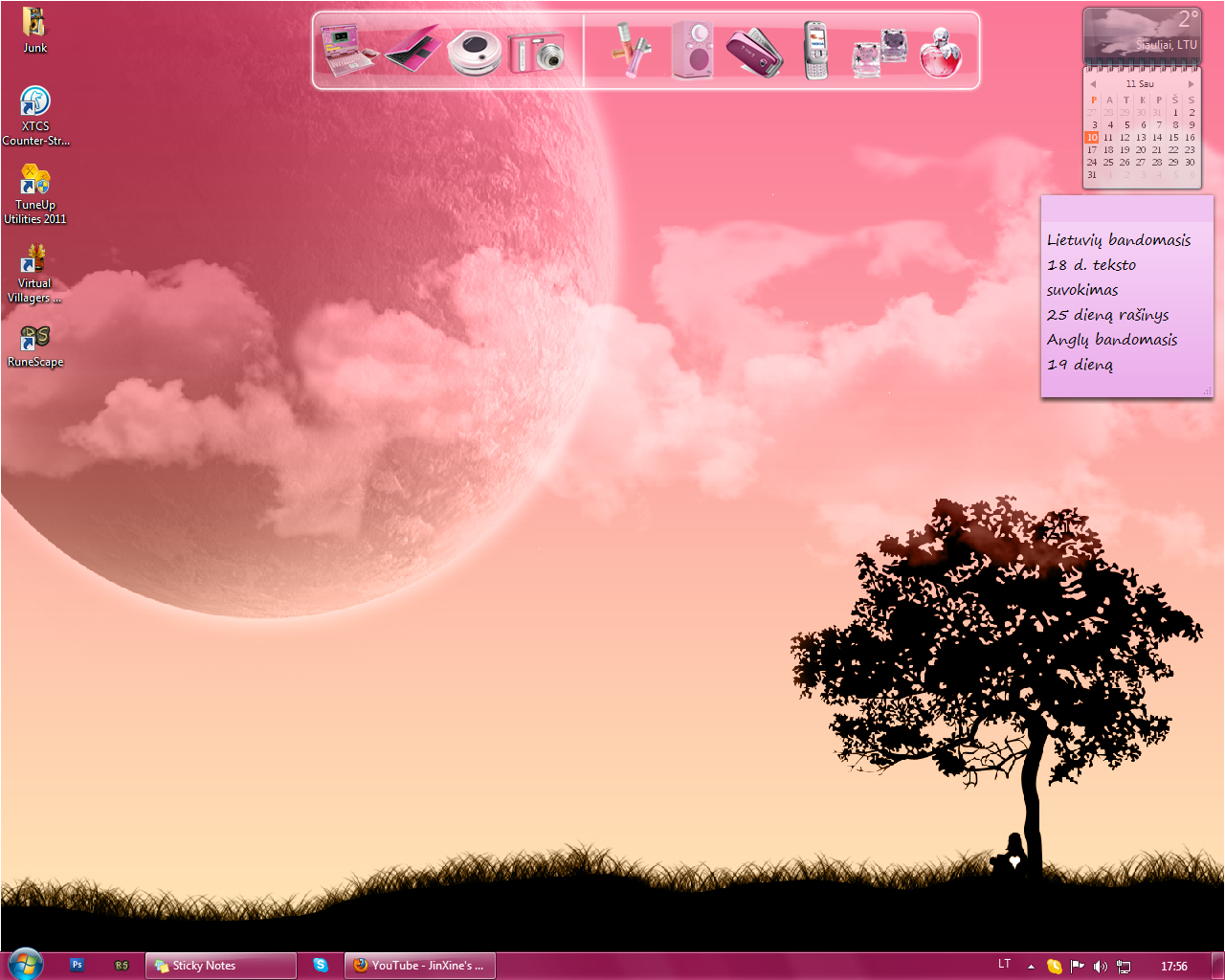Viewport: 1225px width, 980px height.
Task: Select highlighted day 10 in calendar
Action: point(1092,138)
